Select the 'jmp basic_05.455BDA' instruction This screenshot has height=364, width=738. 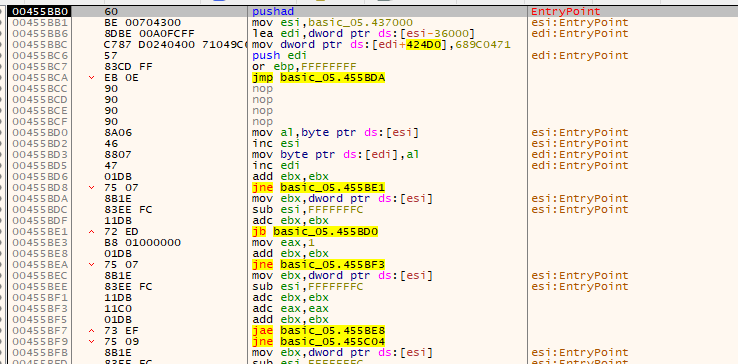319,78
